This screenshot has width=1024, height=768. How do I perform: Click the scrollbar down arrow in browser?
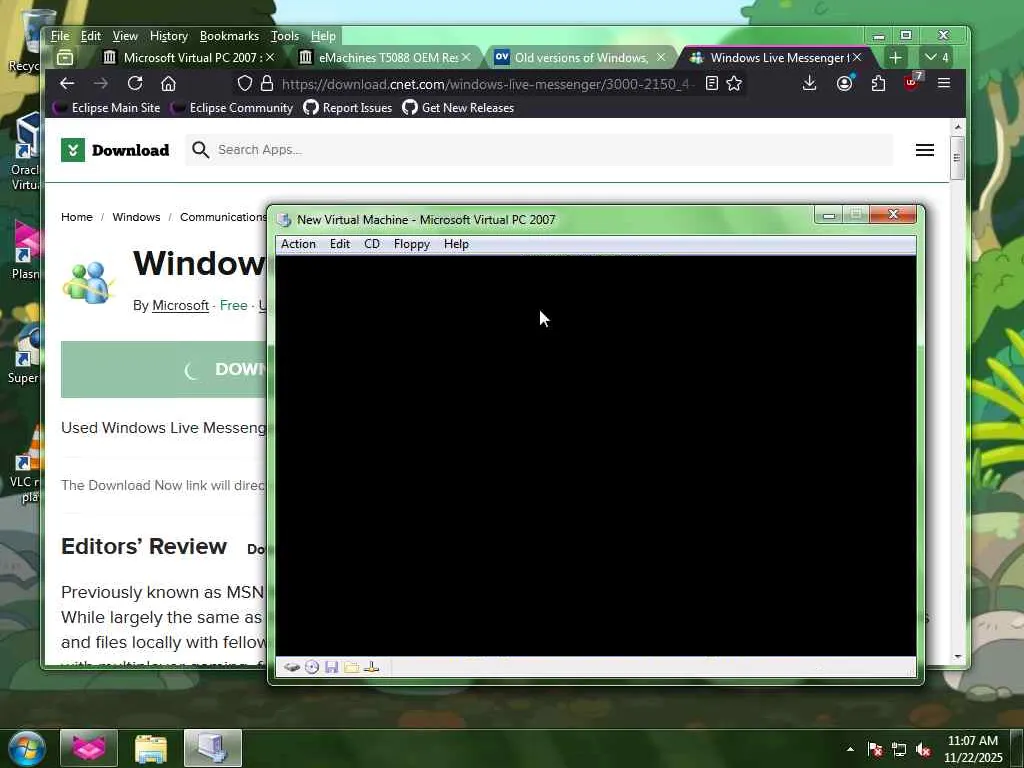(x=957, y=656)
